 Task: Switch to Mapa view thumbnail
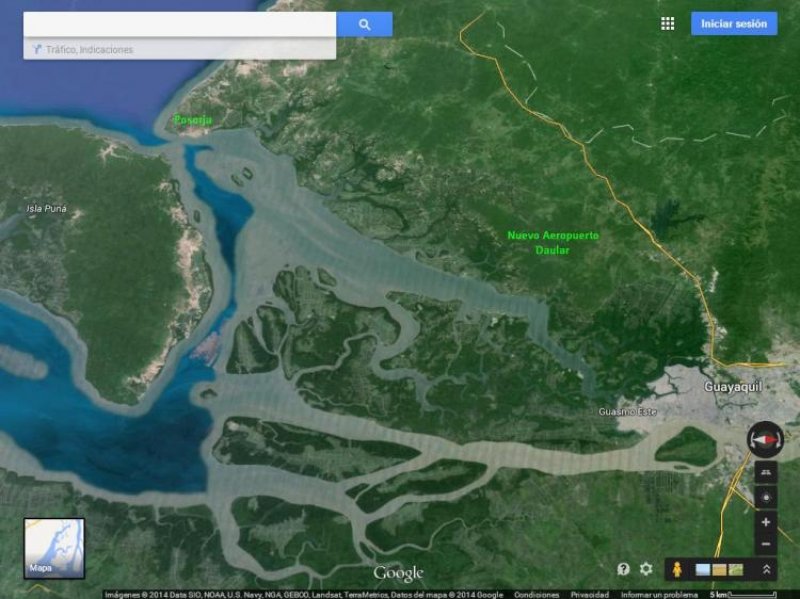click(x=54, y=548)
